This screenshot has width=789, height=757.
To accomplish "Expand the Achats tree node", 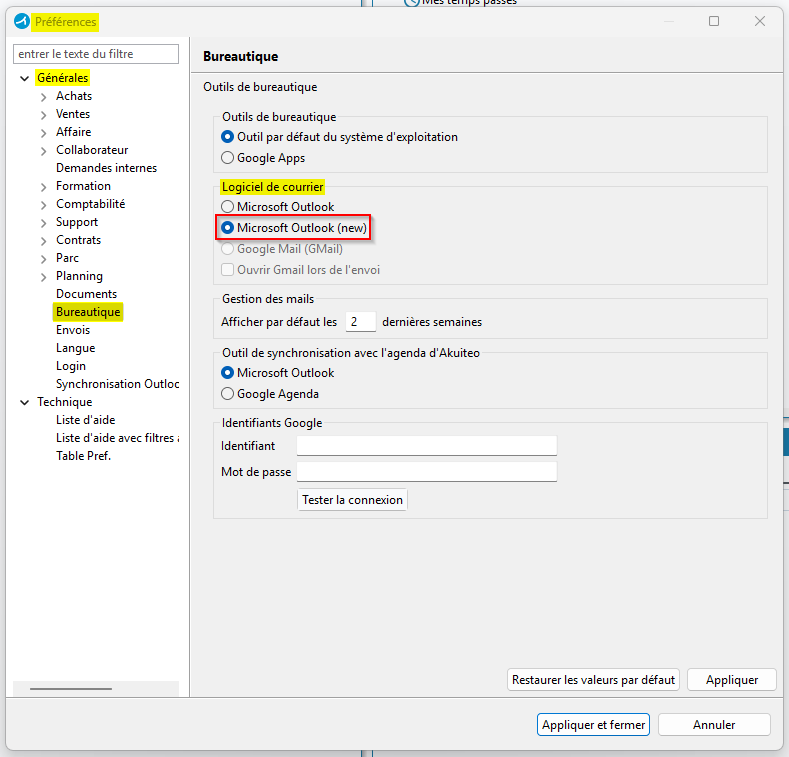I will coord(43,97).
